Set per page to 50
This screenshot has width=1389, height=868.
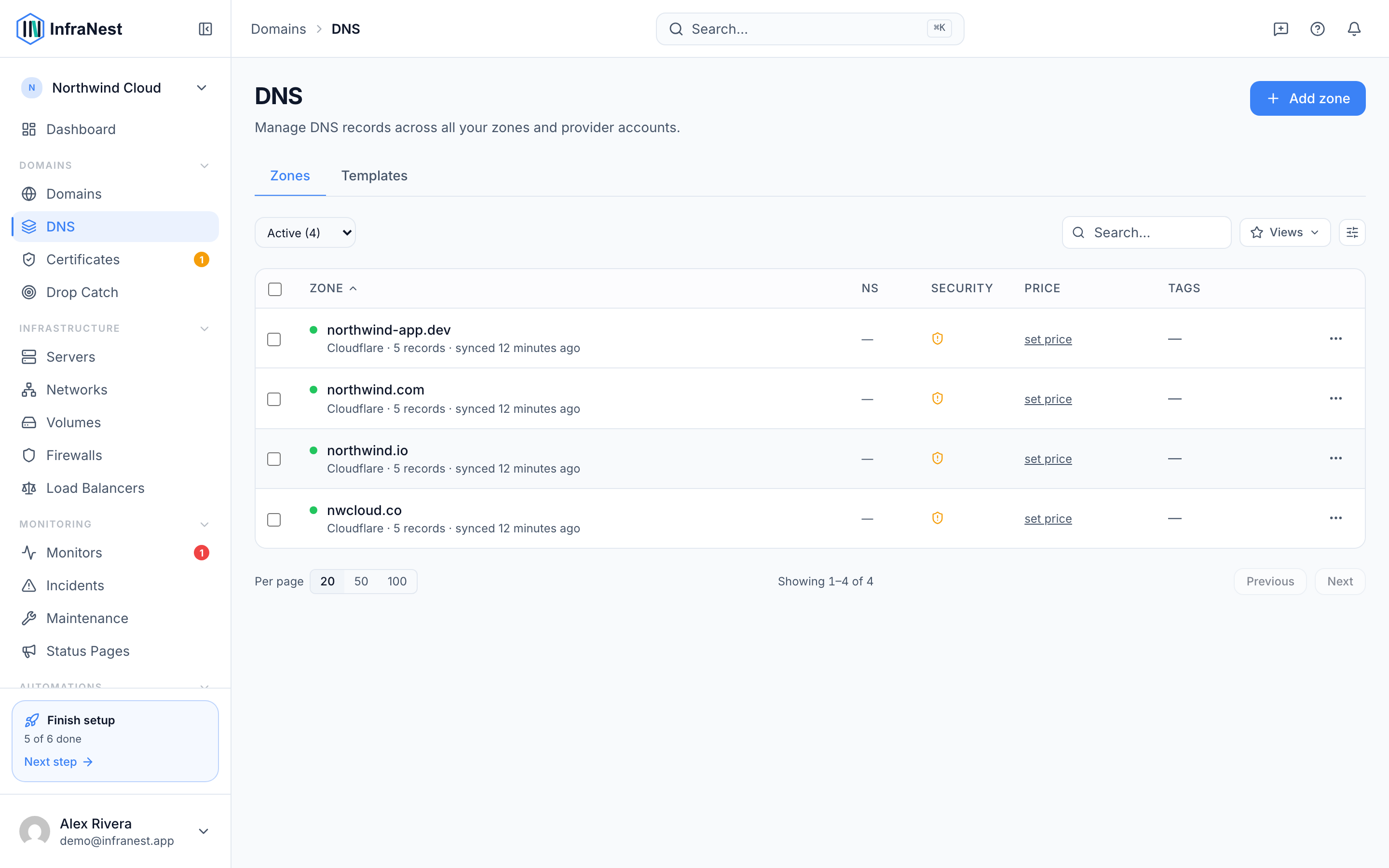click(361, 582)
